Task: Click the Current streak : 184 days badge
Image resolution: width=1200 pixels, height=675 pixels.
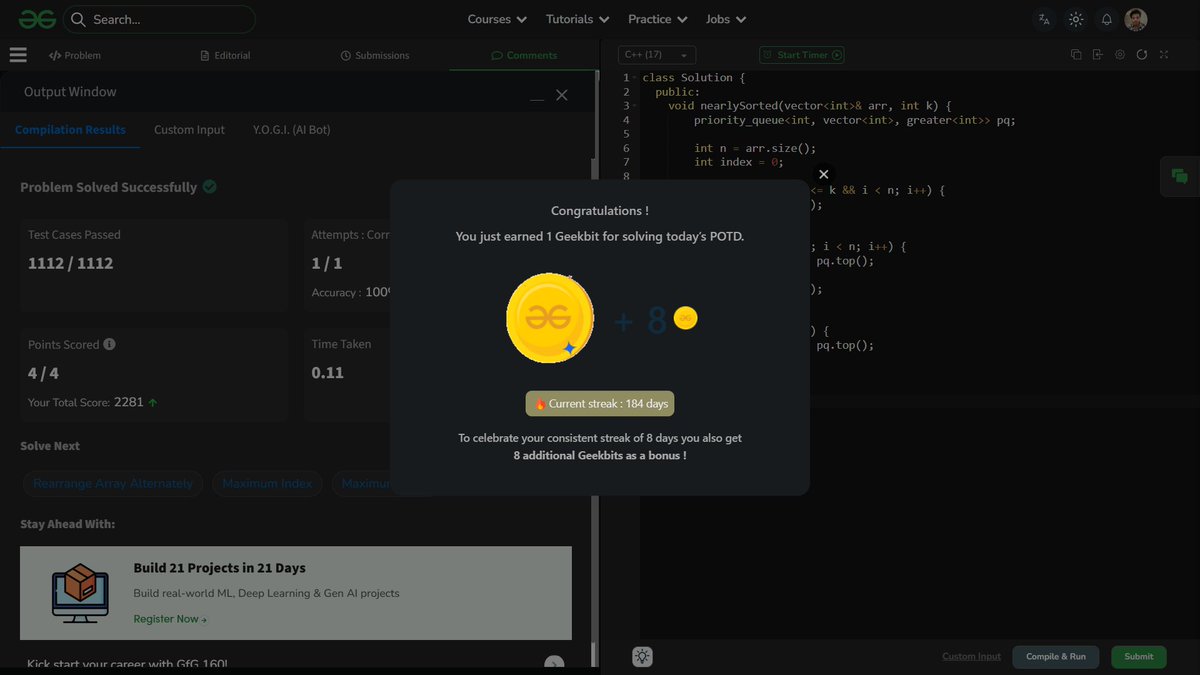Action: (600, 404)
